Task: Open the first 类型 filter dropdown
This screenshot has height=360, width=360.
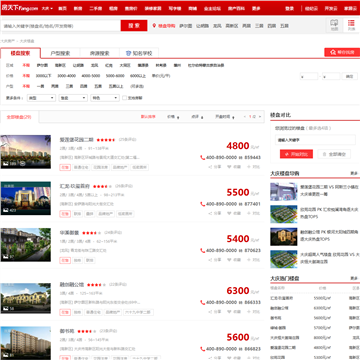Action: click(x=41, y=98)
